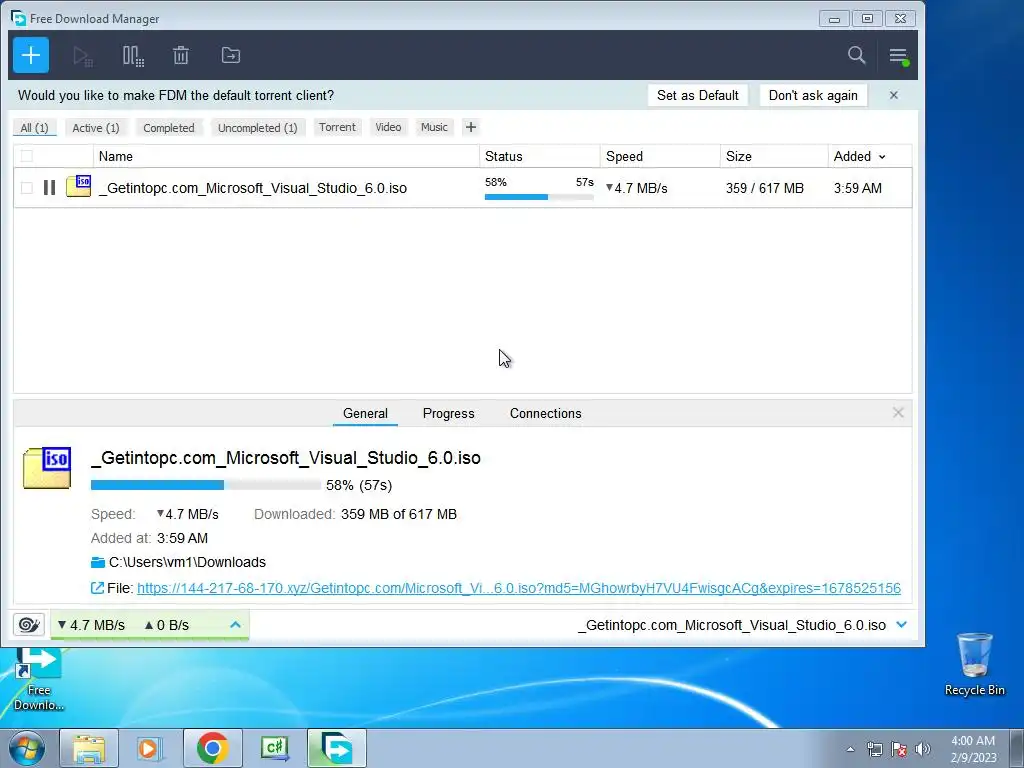1024x768 pixels.
Task: Select the Torrent filter tab
Action: (337, 127)
